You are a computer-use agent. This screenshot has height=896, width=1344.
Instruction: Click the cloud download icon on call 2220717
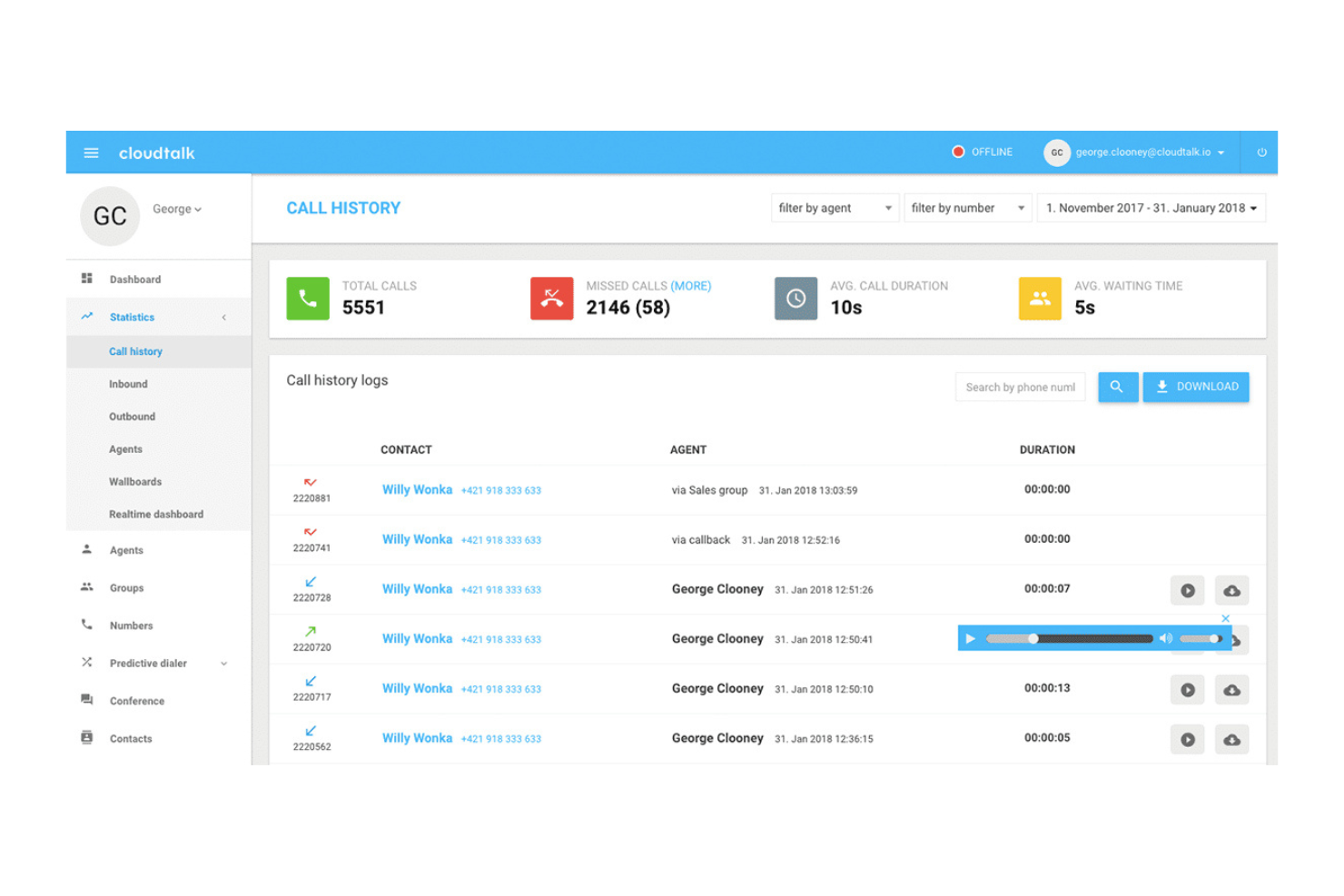coord(1231,690)
